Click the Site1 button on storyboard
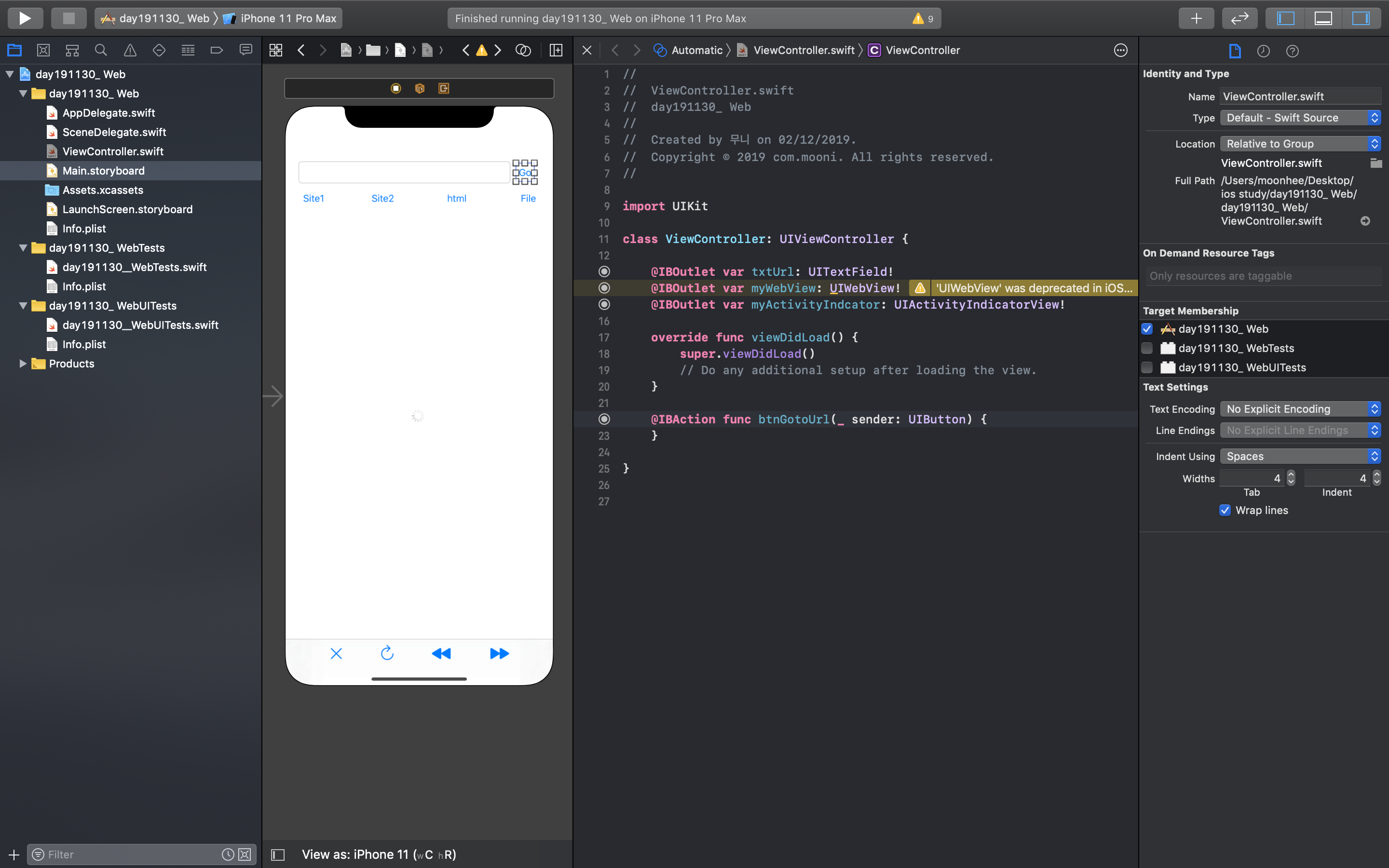 pyautogui.click(x=313, y=198)
